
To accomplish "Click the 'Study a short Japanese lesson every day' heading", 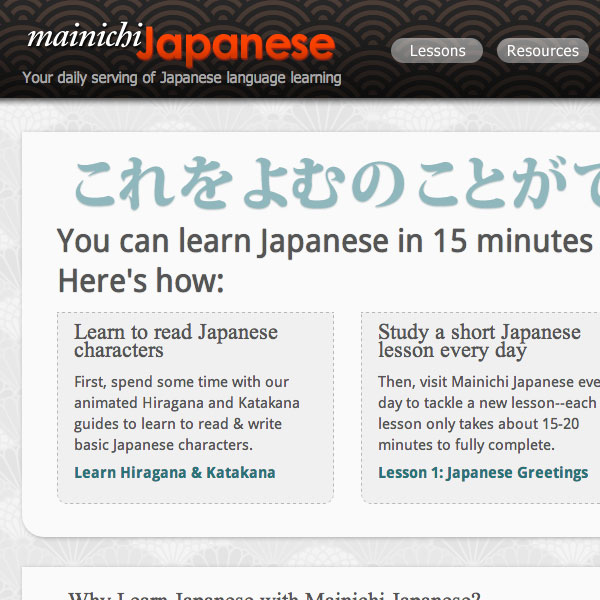I will pyautogui.click(x=479, y=341).
